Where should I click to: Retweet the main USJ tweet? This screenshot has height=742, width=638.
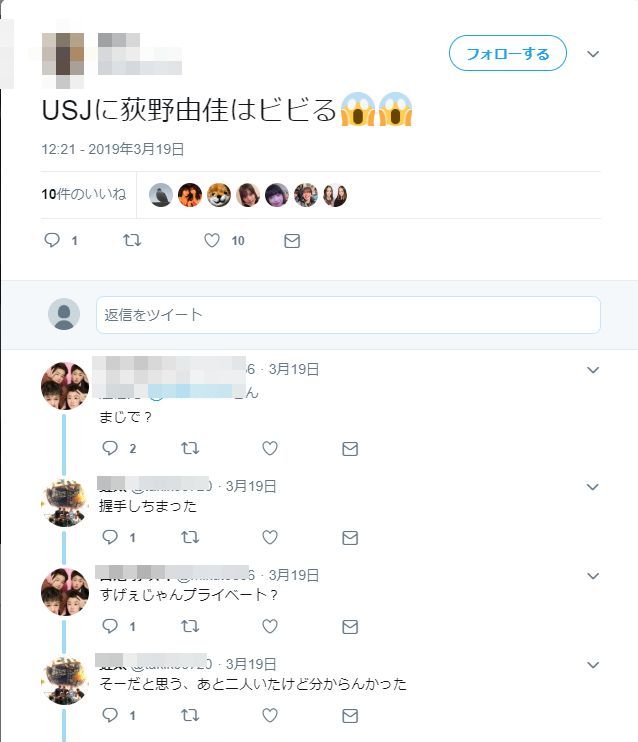pyautogui.click(x=132, y=240)
